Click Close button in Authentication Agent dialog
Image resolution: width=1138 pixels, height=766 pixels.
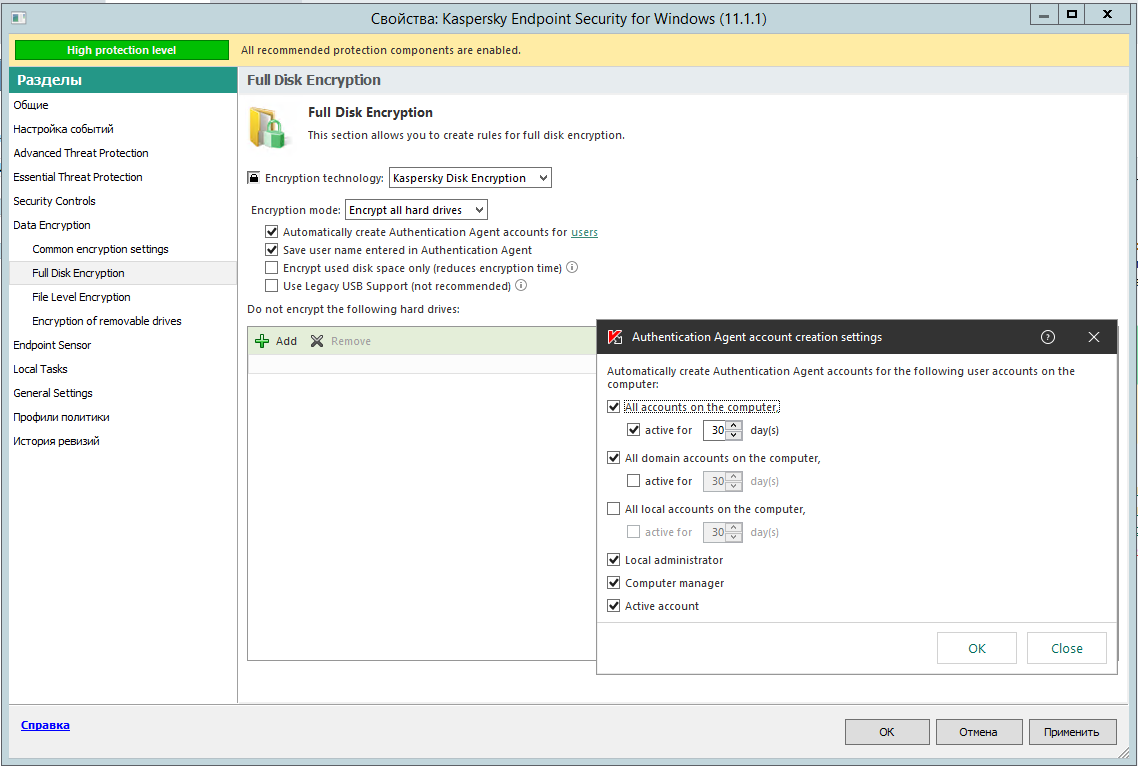(1067, 648)
